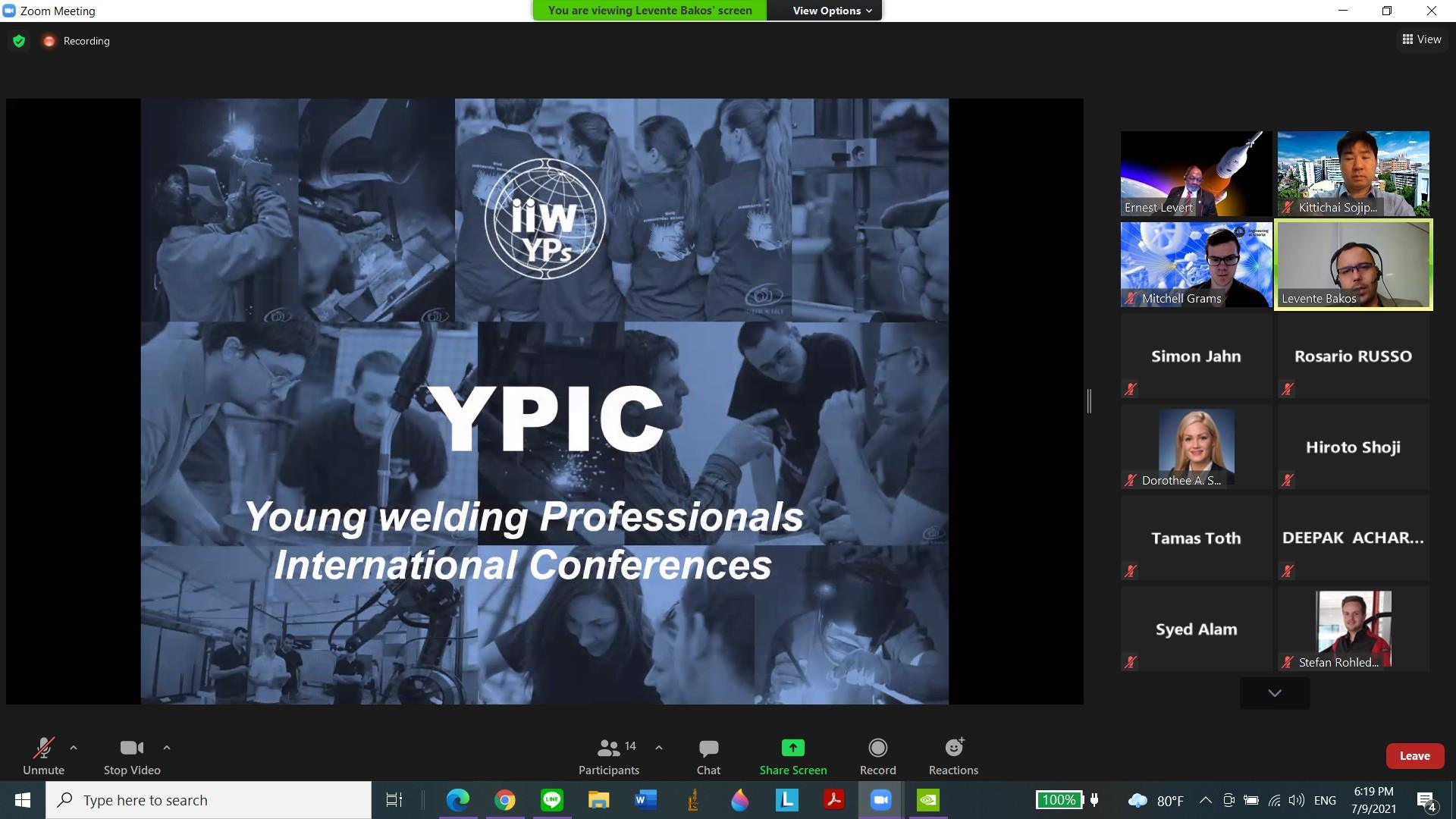Show hidden system tray icons
This screenshot has width=1456, height=819.
pos(1205,800)
